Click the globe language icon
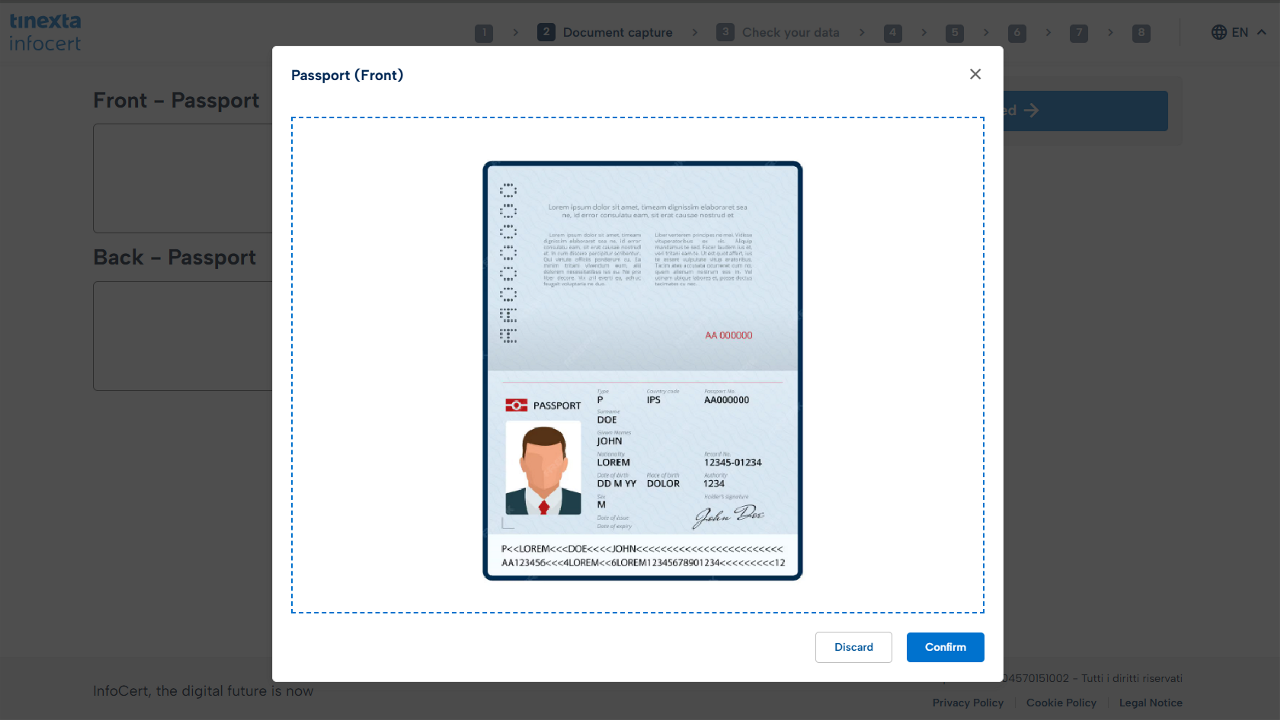The width and height of the screenshot is (1280, 720). pyautogui.click(x=1219, y=32)
